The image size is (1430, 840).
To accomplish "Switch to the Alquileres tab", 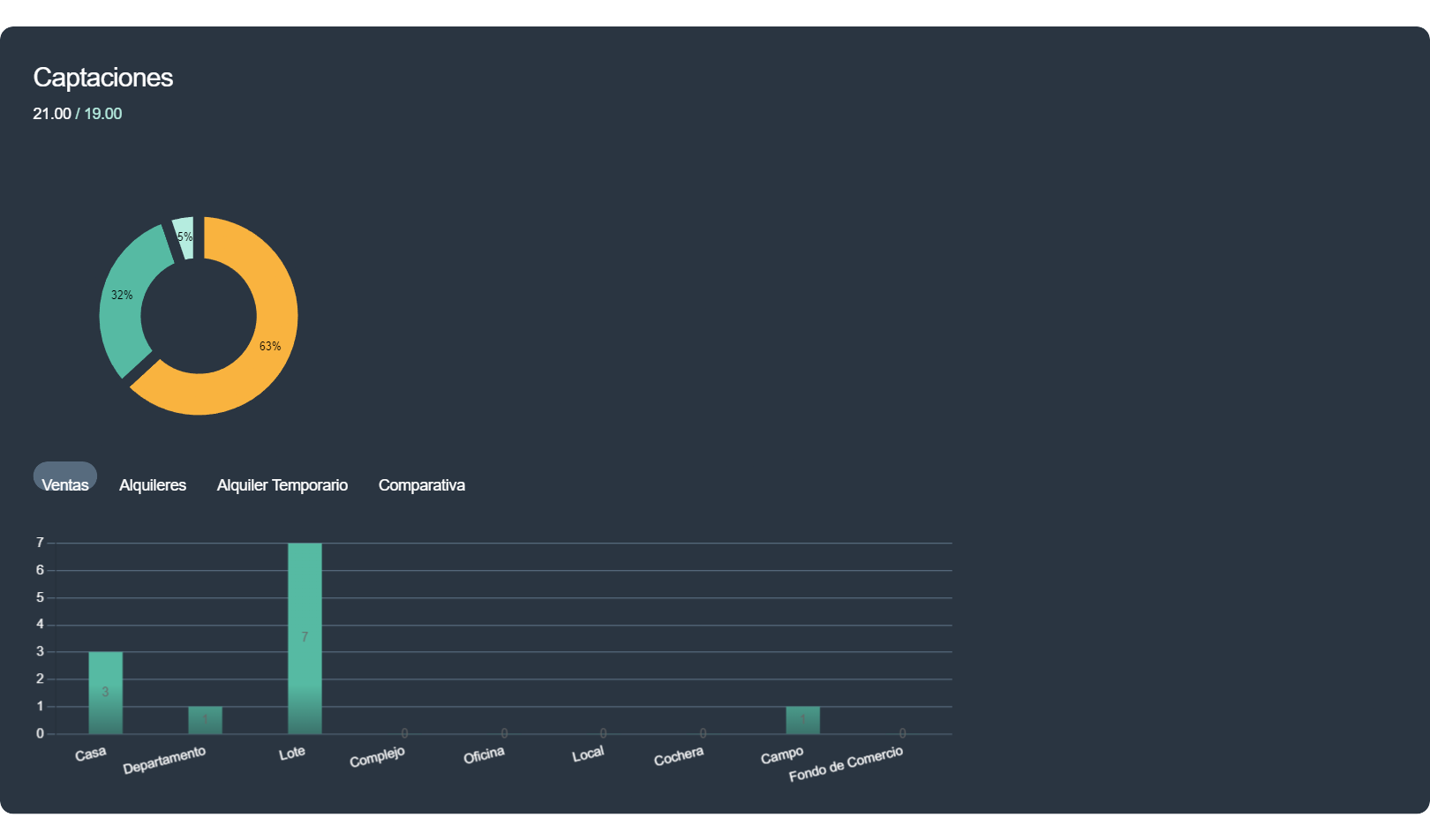I will [x=153, y=485].
